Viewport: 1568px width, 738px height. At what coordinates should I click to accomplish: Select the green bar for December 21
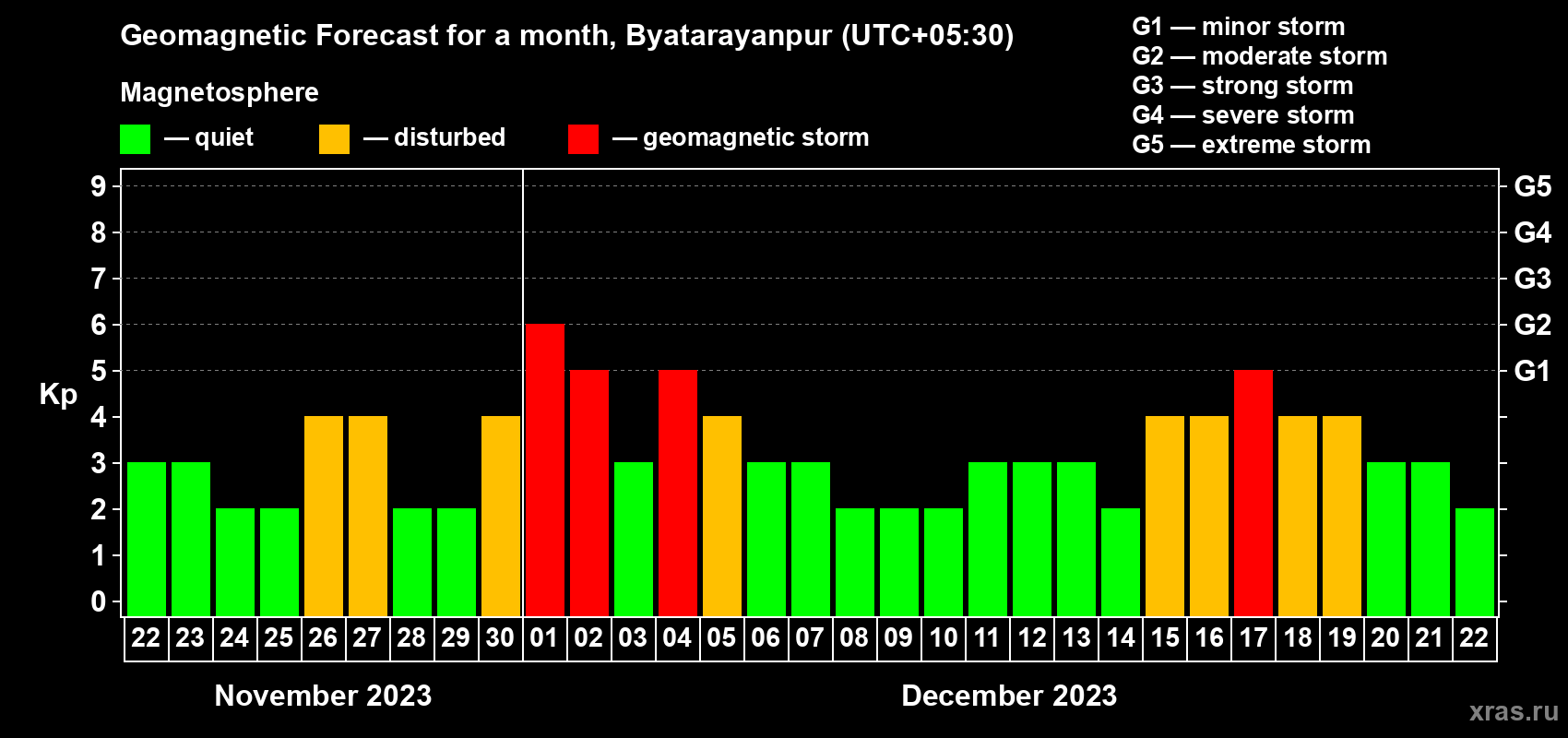(x=1431, y=540)
